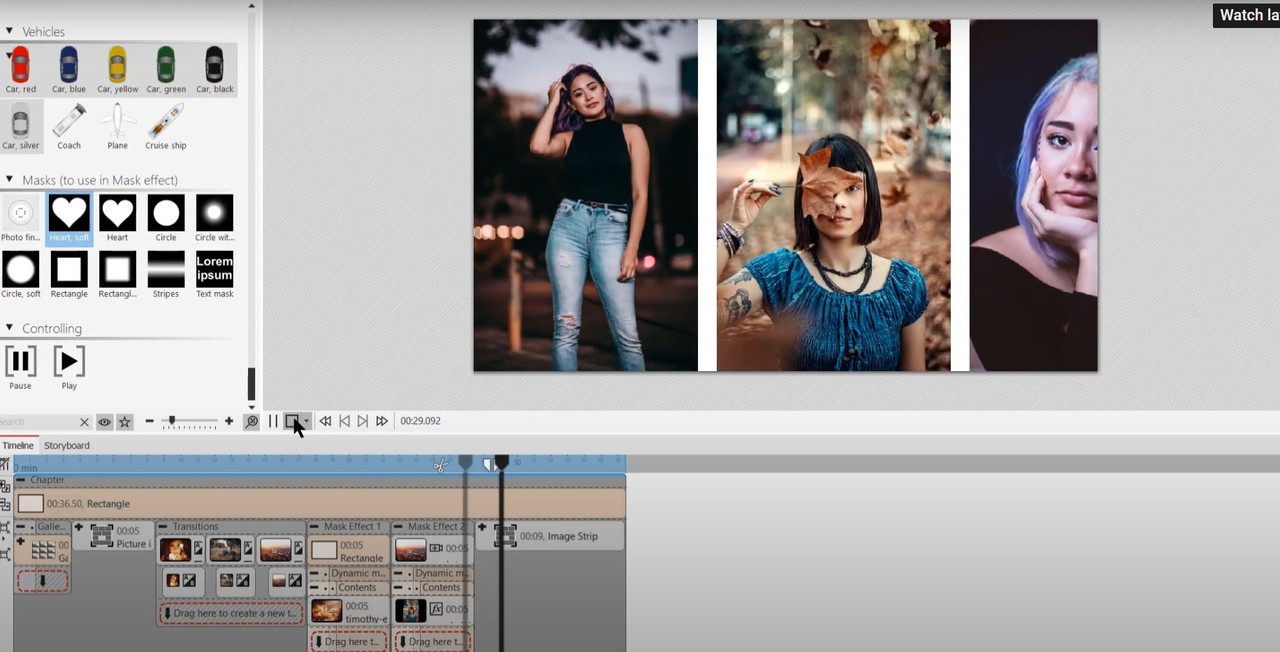Click in the toolbox search field
1280x652 pixels.
(38, 422)
